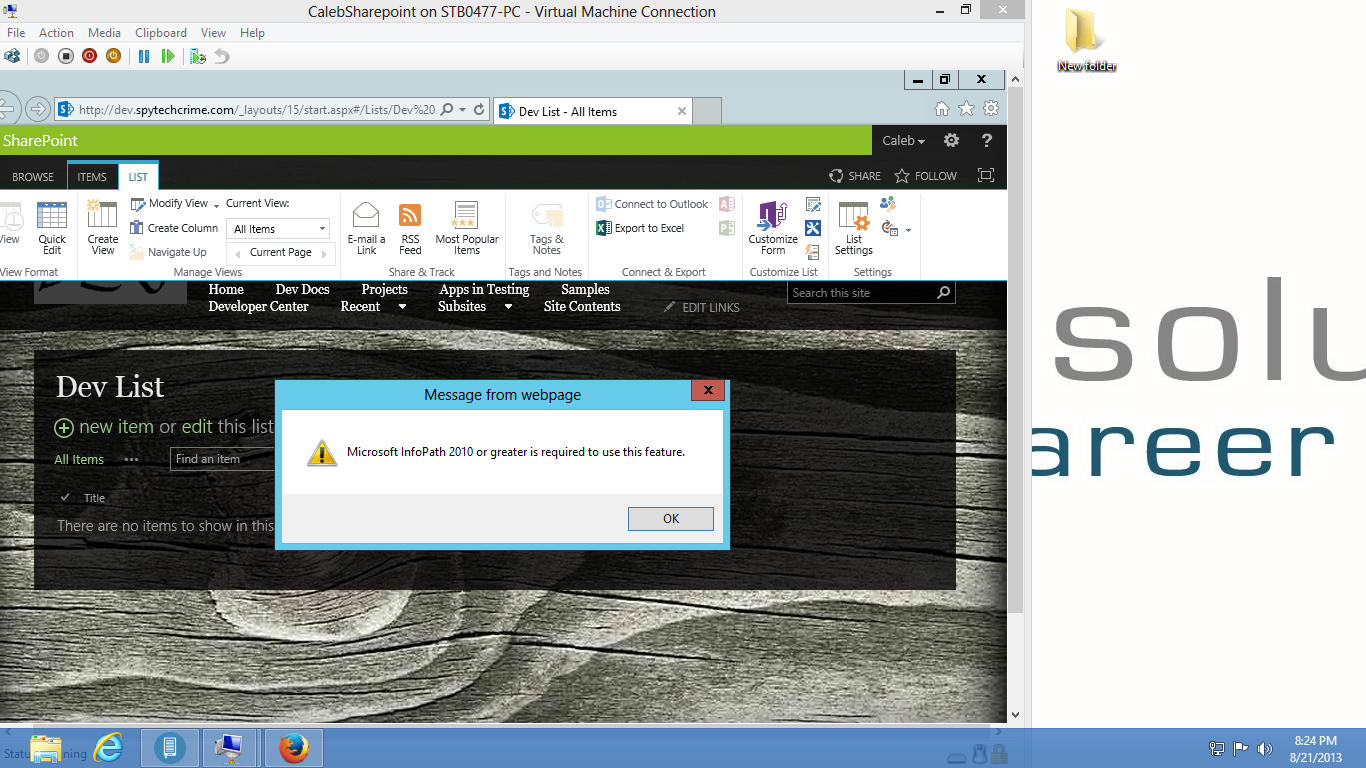This screenshot has height=768, width=1366.
Task: Click the IE address bar URL
Action: tap(257, 110)
